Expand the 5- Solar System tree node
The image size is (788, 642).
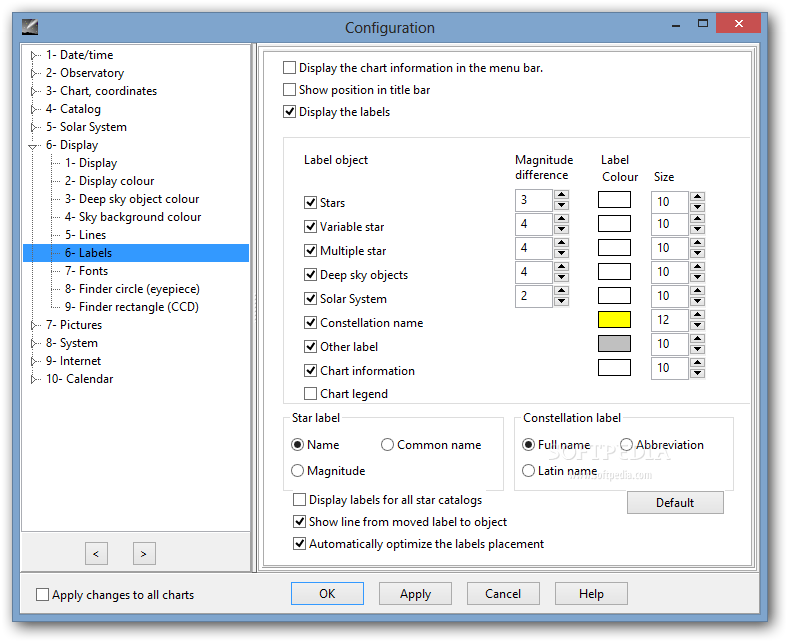(34, 127)
